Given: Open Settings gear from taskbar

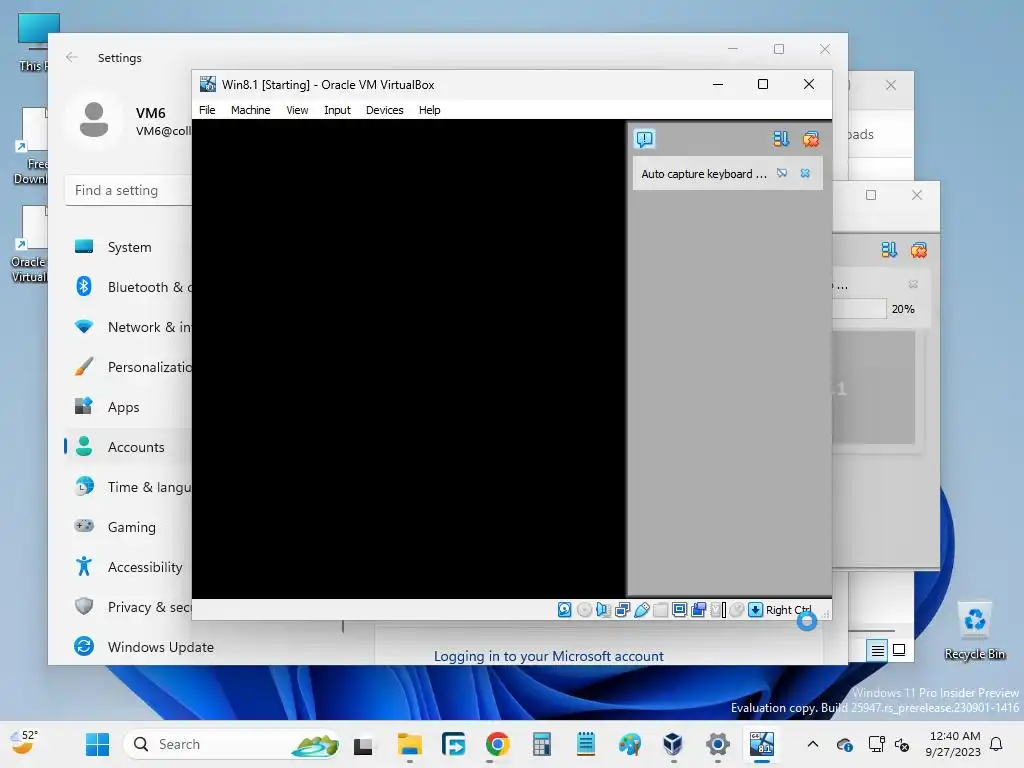Looking at the screenshot, I should click(x=717, y=744).
